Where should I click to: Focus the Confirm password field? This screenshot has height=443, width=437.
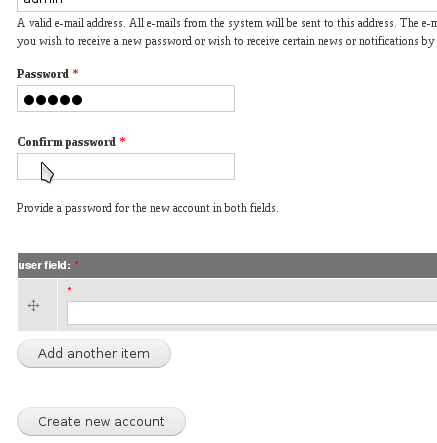tap(126, 167)
